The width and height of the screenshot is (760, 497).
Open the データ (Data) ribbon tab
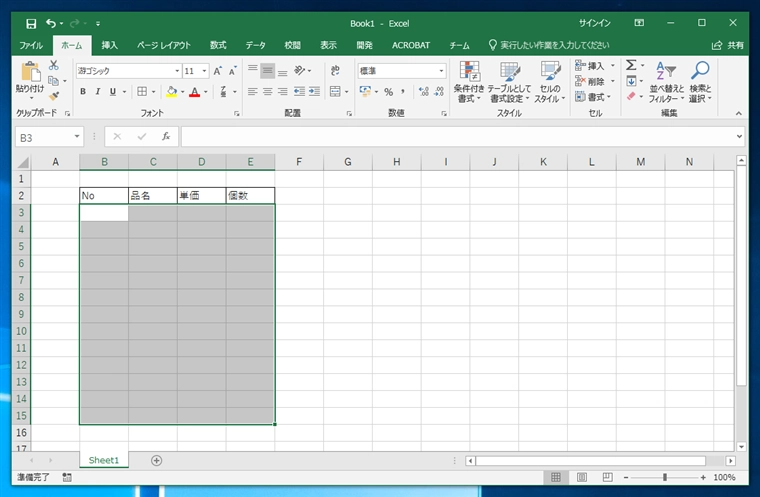pos(256,45)
